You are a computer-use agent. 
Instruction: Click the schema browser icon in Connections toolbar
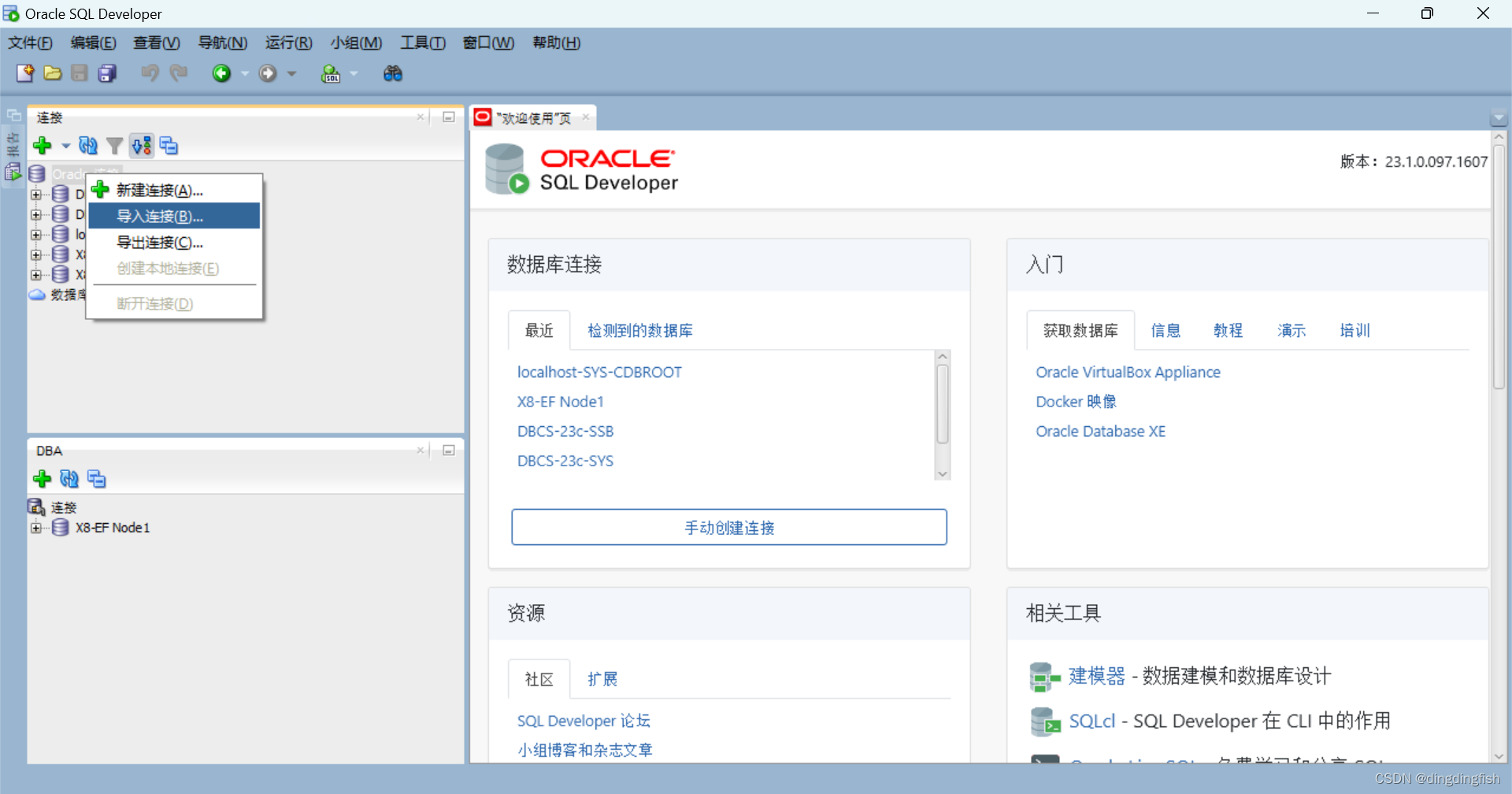click(142, 146)
